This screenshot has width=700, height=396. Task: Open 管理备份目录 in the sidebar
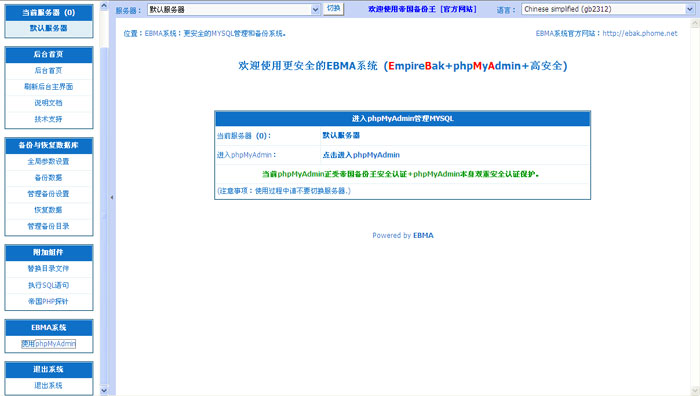[x=49, y=226]
